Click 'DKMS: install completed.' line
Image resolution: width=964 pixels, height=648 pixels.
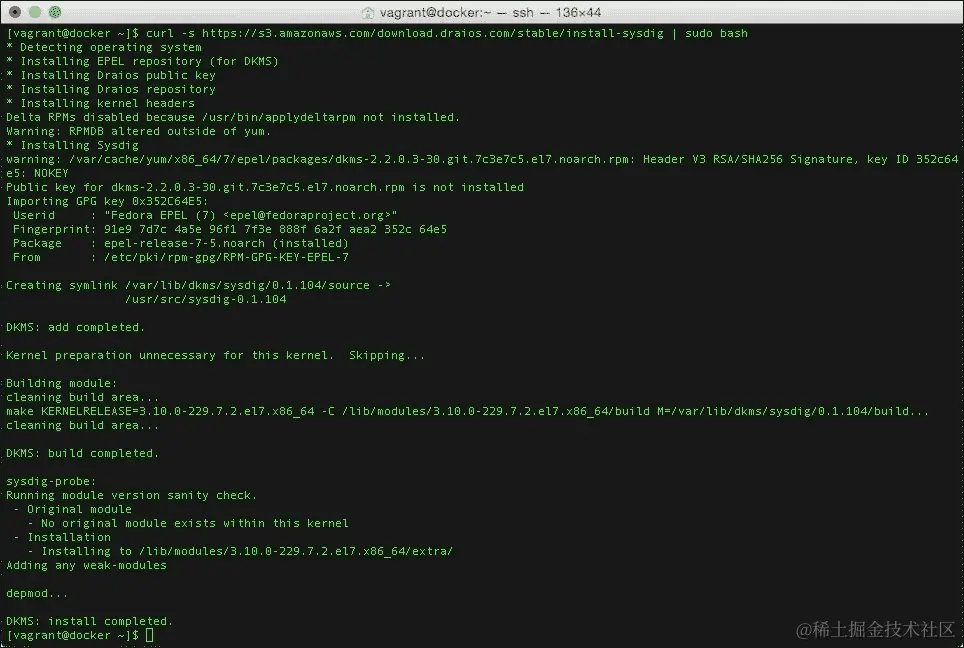click(x=90, y=622)
